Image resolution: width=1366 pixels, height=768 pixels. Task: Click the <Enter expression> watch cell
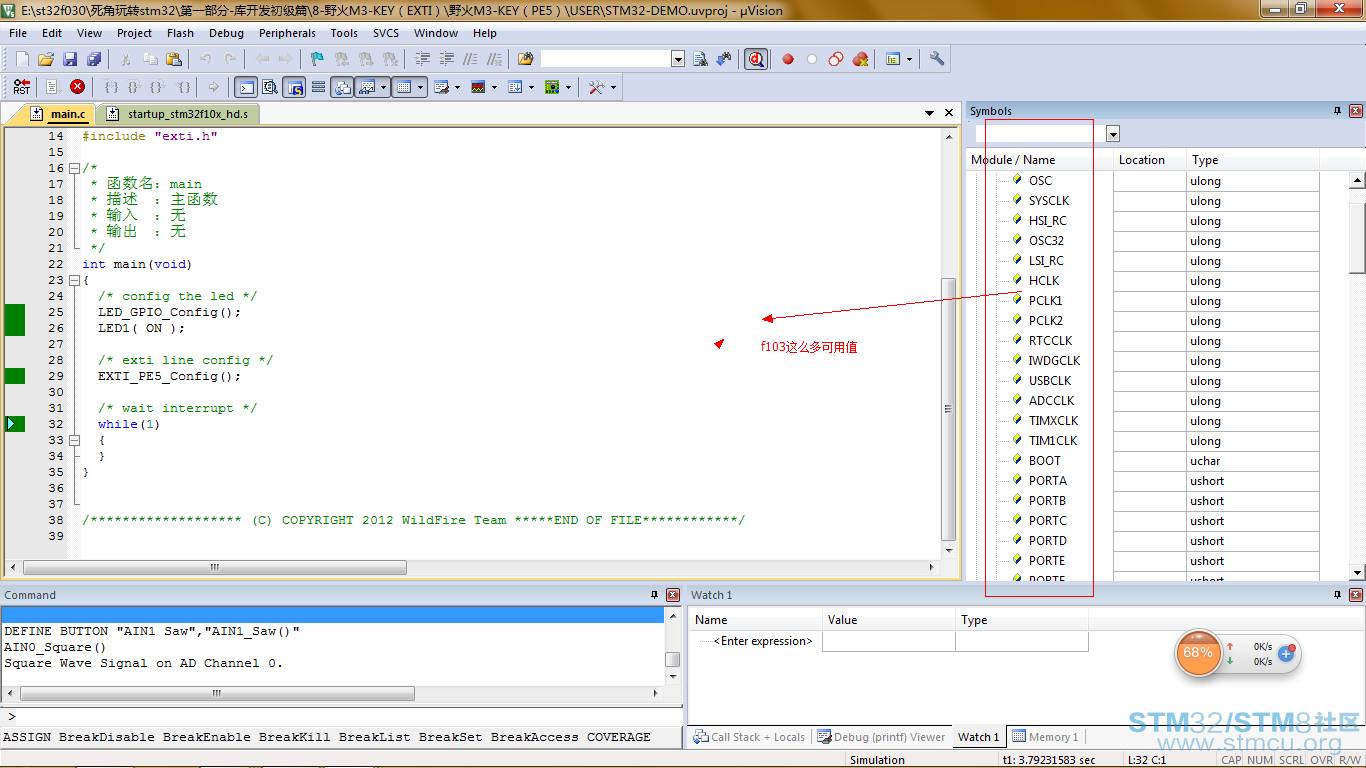point(765,641)
